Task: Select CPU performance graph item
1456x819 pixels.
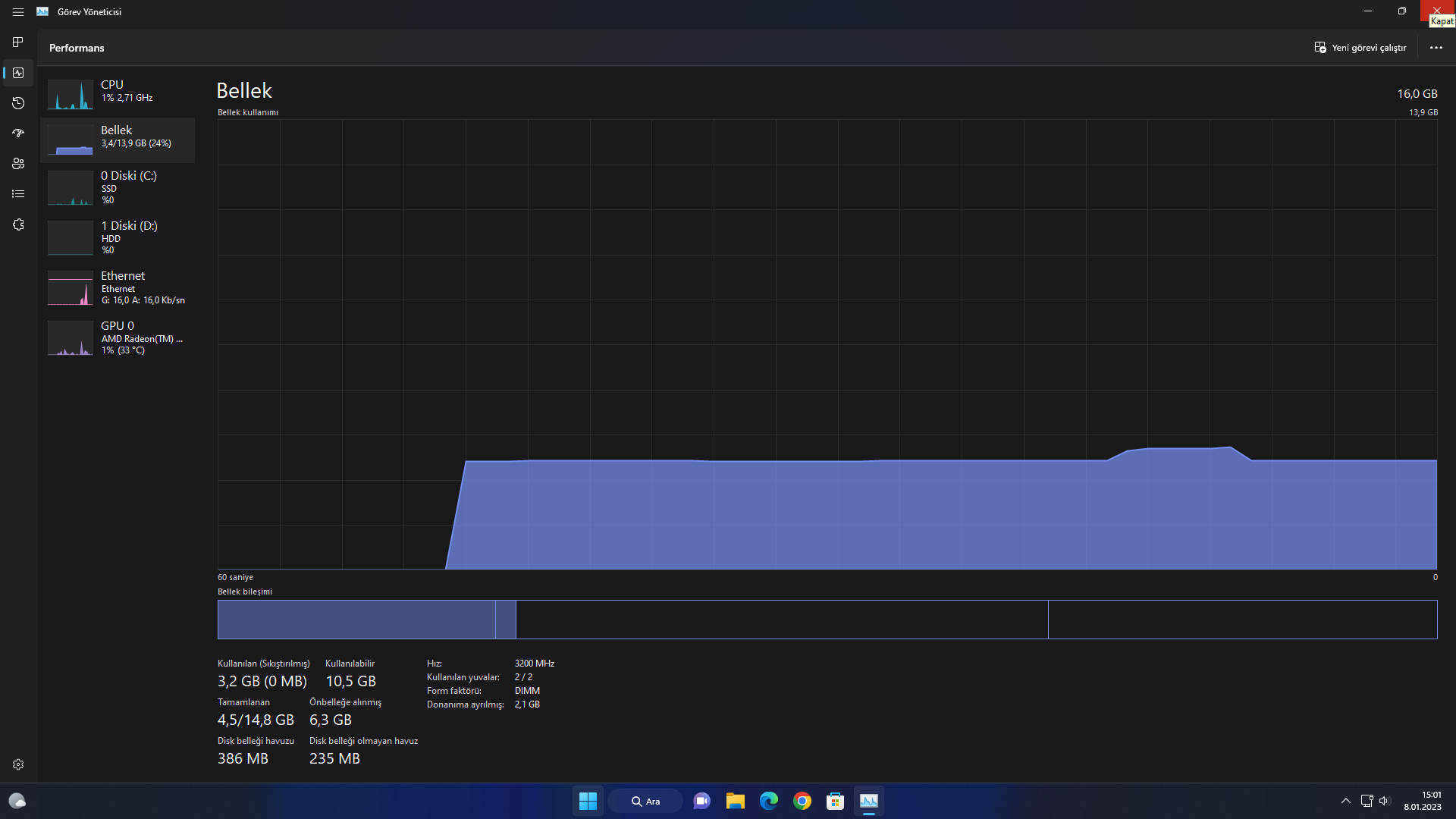Action: point(118,94)
